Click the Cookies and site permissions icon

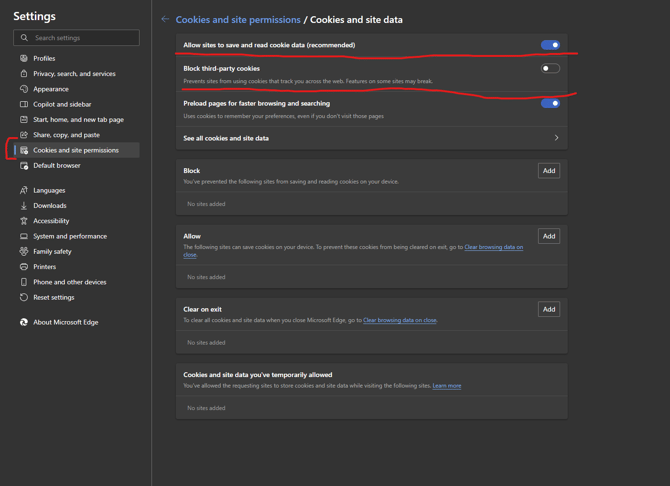(x=24, y=150)
